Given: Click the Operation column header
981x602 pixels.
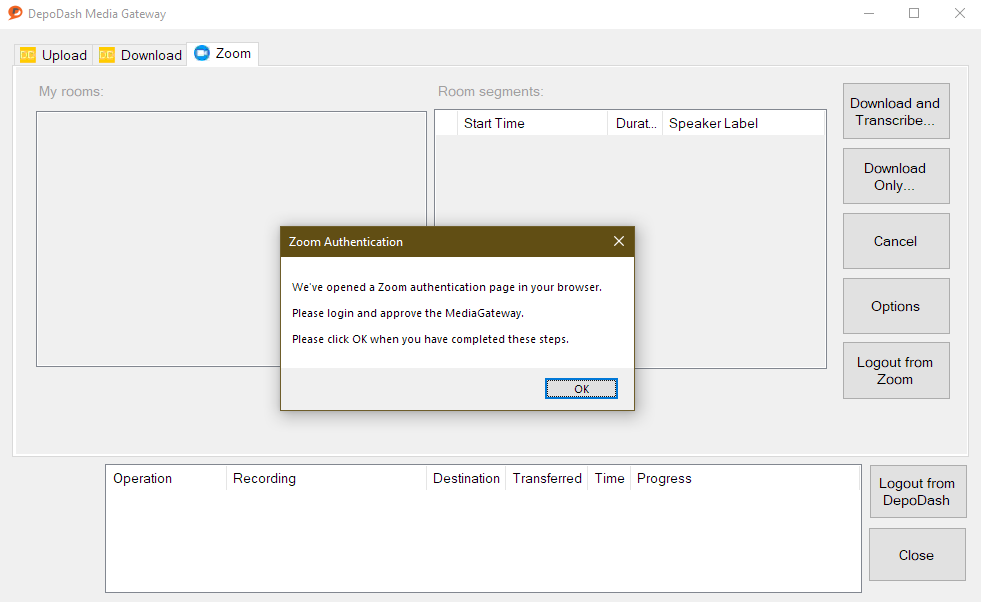Looking at the screenshot, I should point(166,479).
